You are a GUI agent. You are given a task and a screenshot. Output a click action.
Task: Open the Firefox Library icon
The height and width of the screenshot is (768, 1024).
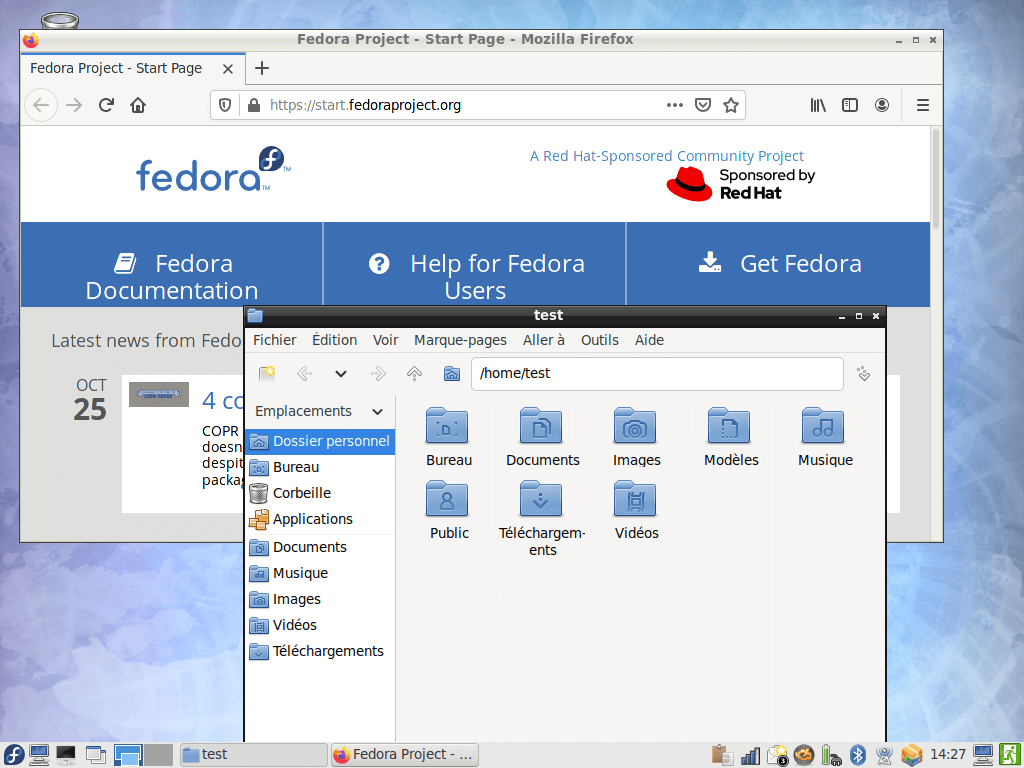point(818,105)
